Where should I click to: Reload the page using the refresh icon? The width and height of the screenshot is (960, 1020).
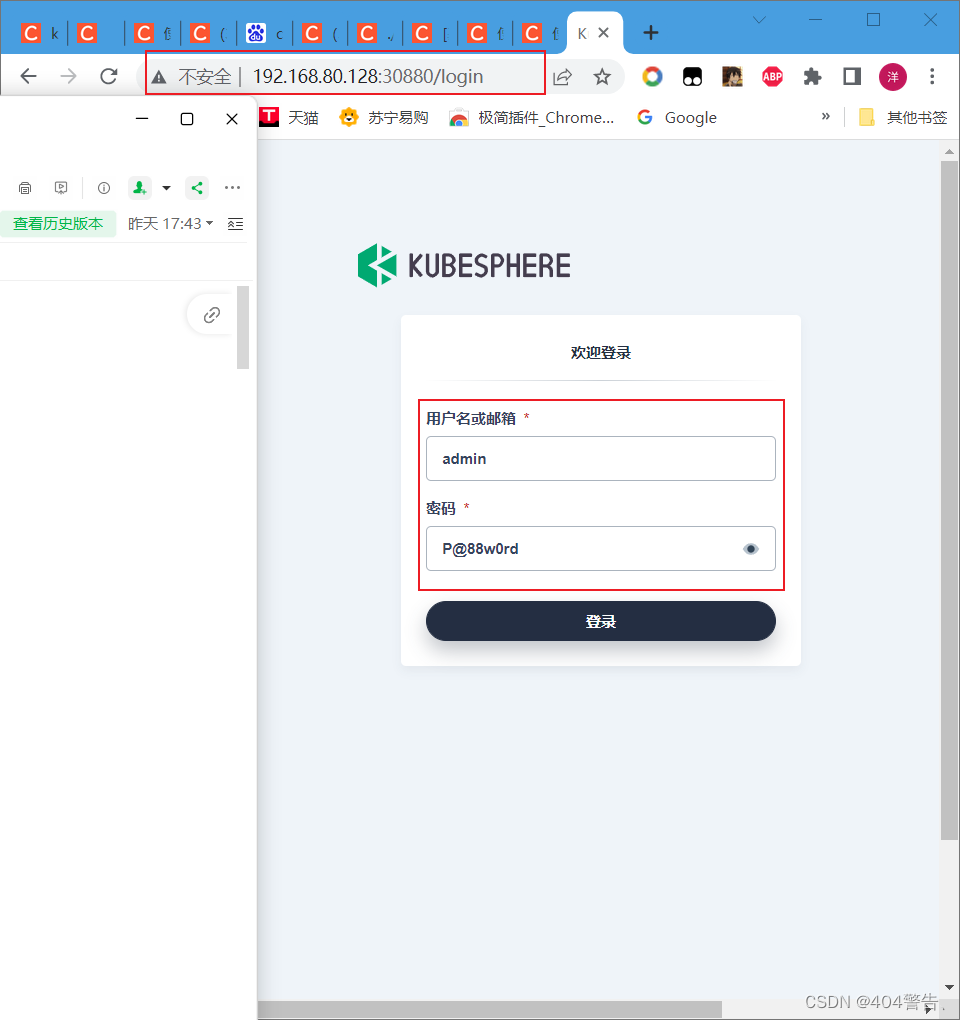point(109,76)
